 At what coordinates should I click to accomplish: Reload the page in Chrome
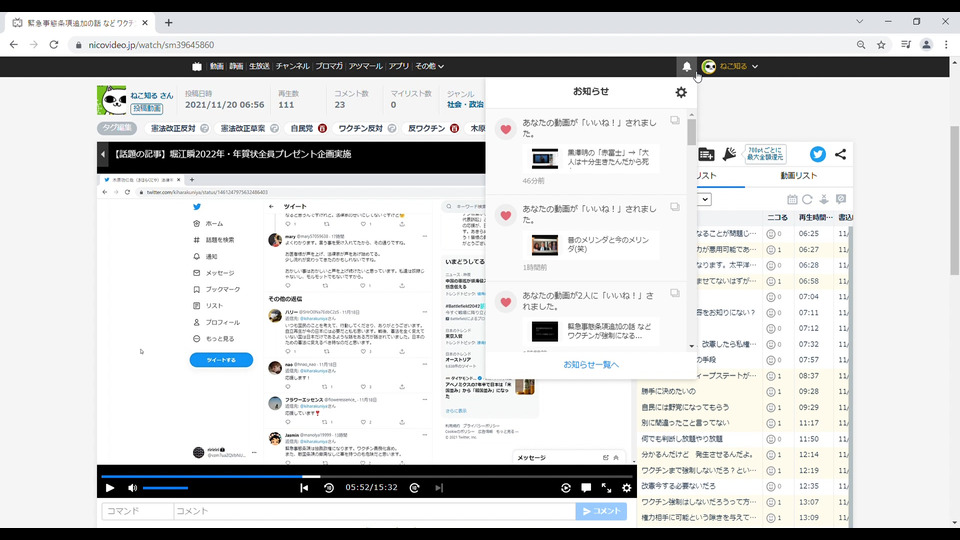point(54,45)
